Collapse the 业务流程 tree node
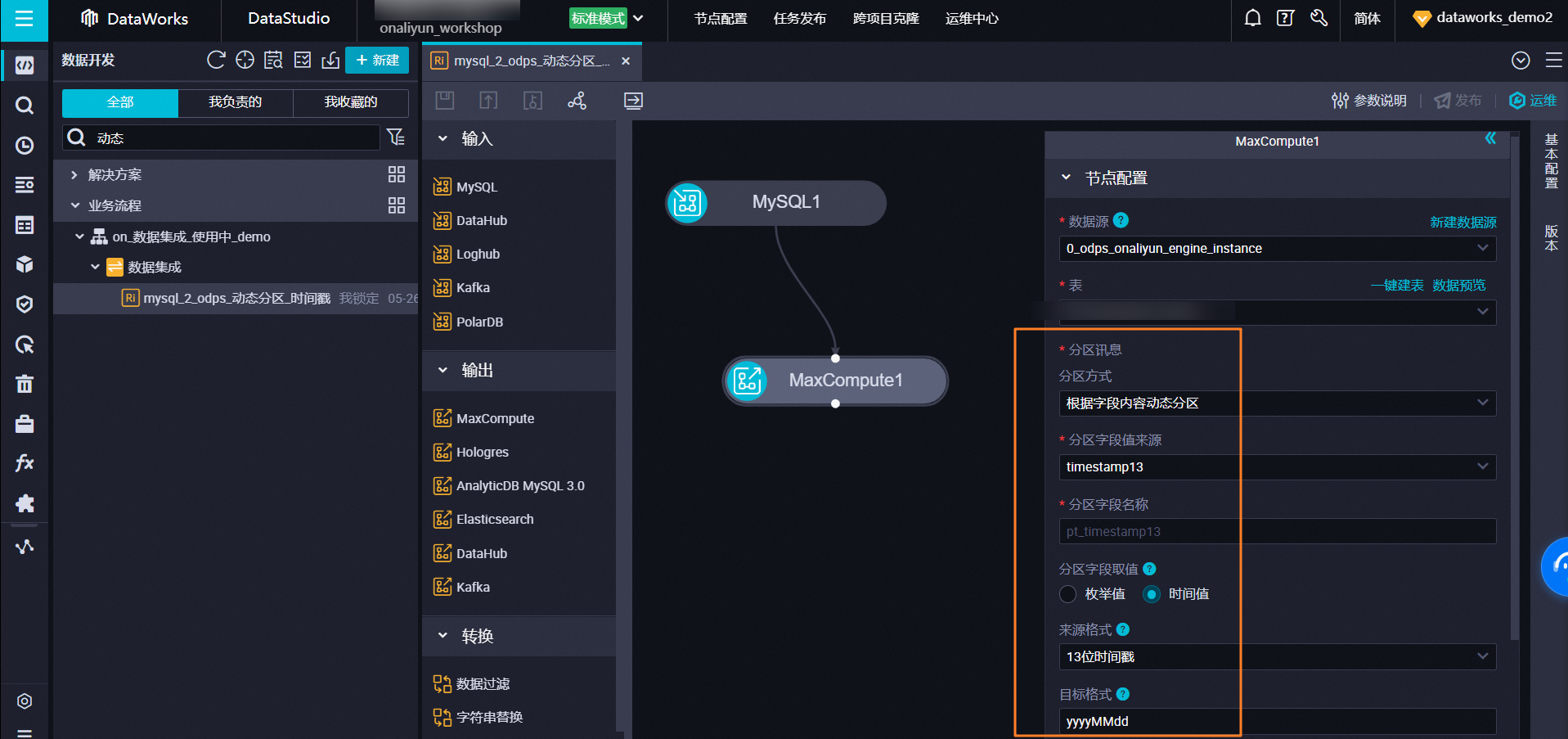Screen dimensions: 1568x739 [x=74, y=205]
